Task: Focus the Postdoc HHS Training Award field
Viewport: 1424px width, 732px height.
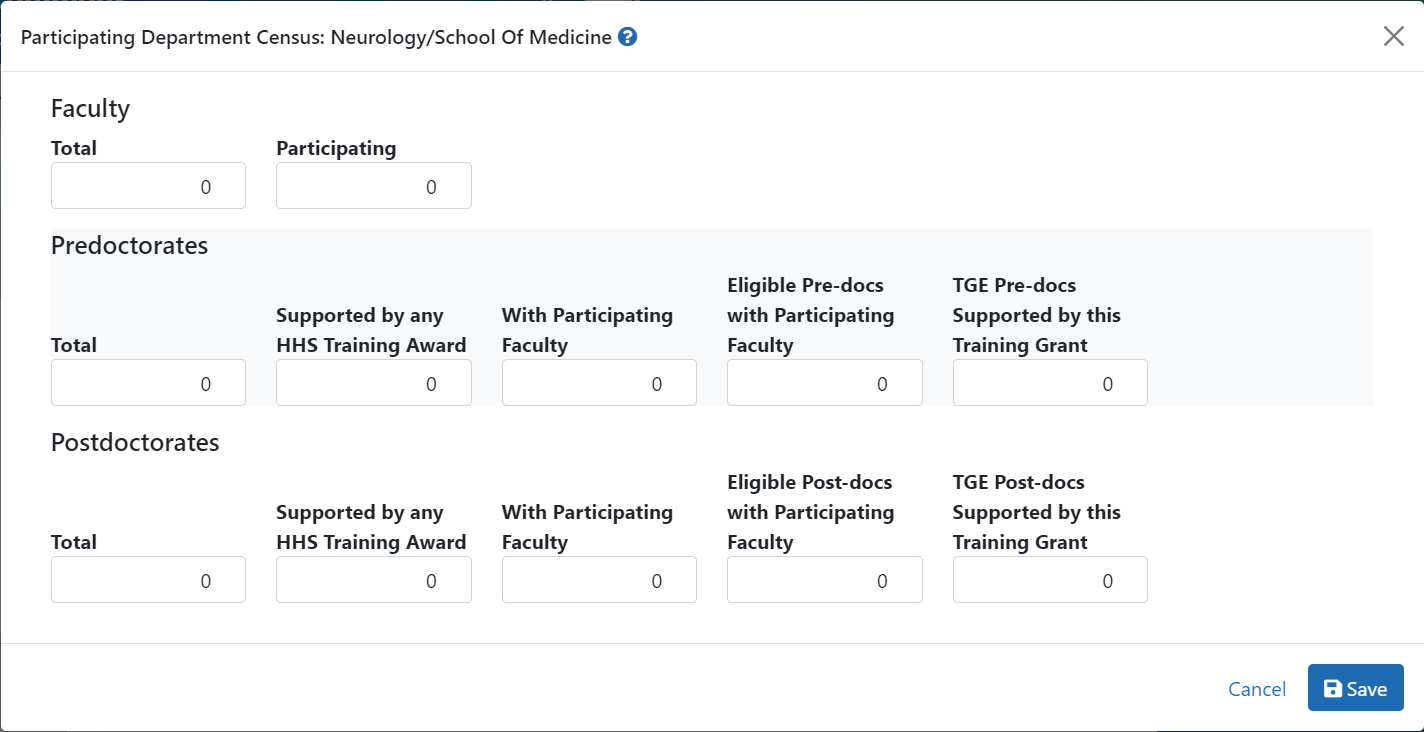Action: tap(373, 579)
